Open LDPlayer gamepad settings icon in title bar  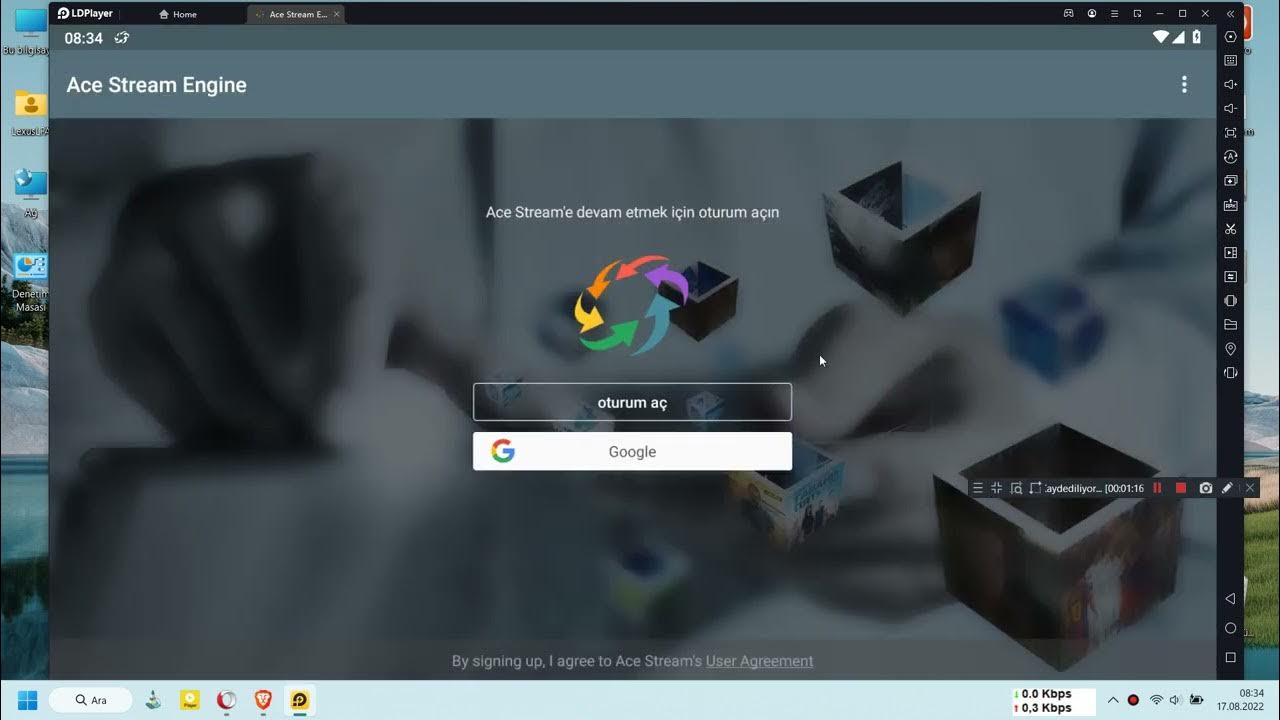(1068, 13)
